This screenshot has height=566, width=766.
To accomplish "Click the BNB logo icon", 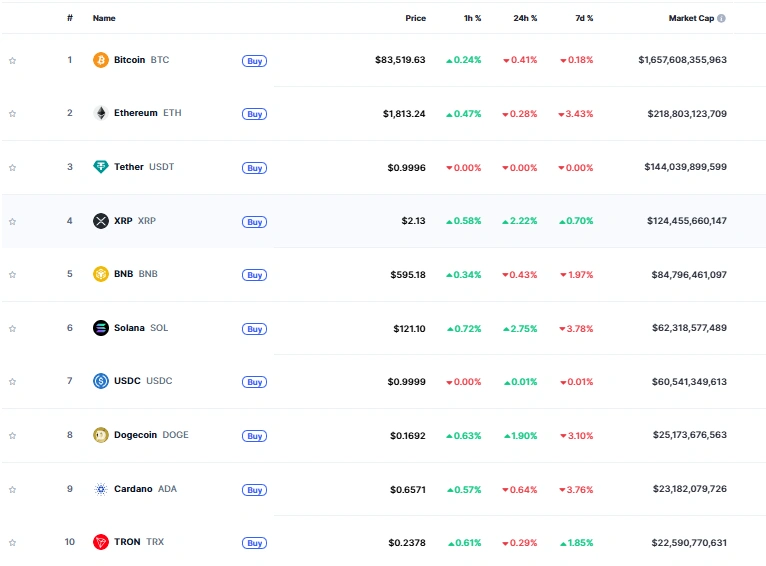I will tap(100, 274).
